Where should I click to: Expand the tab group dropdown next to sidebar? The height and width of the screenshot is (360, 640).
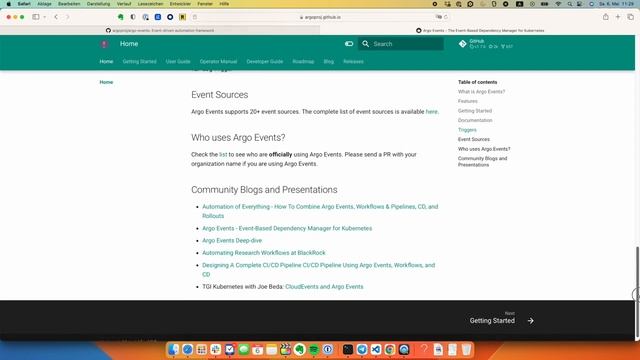pyautogui.click(x=44, y=17)
